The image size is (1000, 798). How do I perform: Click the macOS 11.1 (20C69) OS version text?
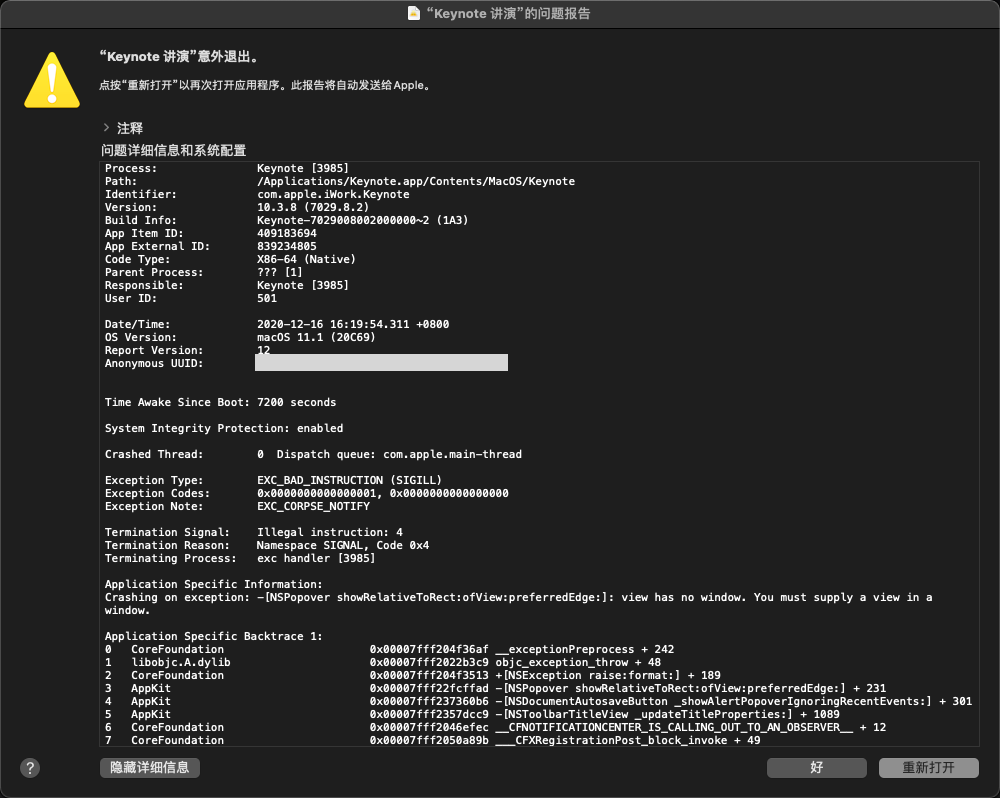[315, 337]
